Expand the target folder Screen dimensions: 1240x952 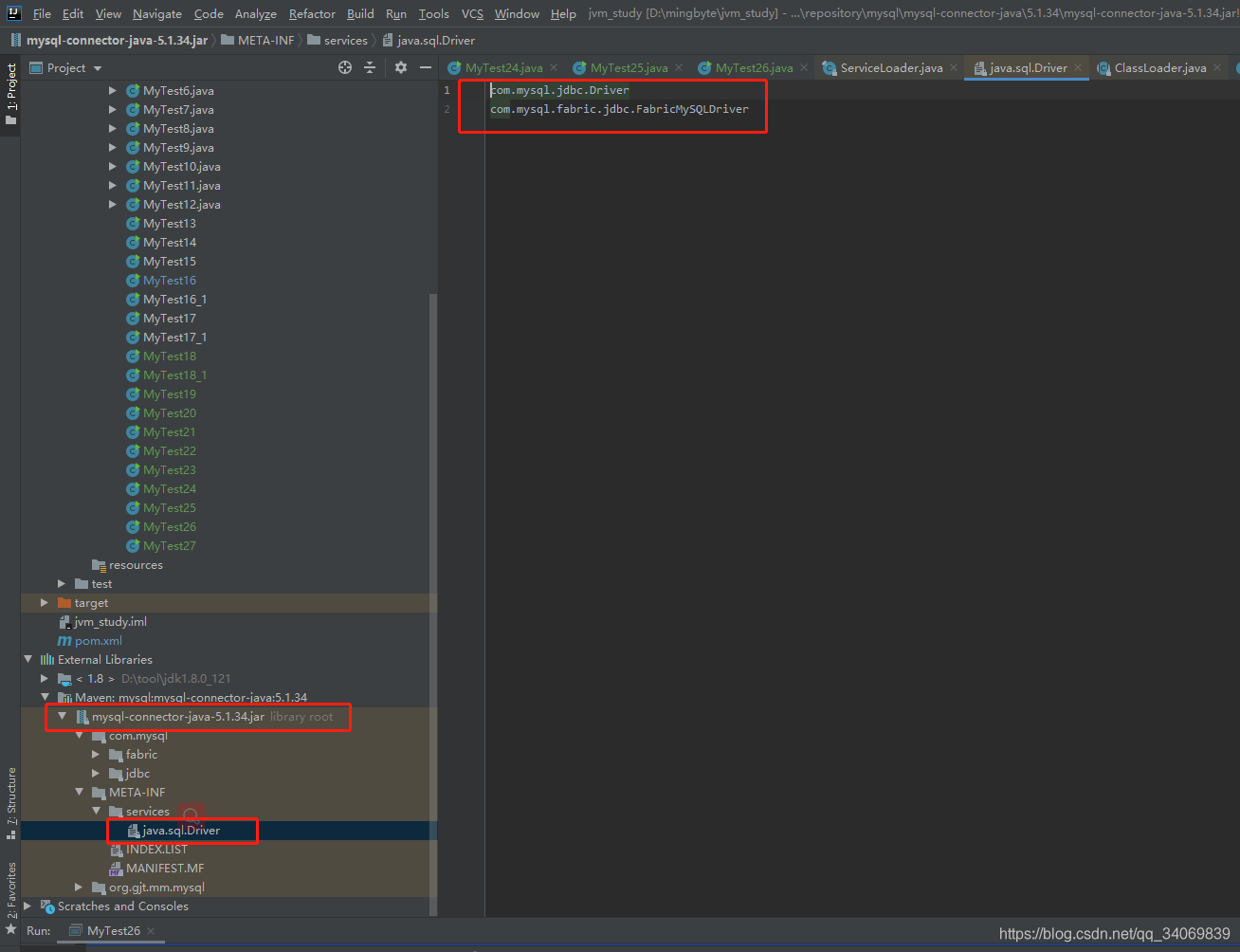(x=45, y=603)
